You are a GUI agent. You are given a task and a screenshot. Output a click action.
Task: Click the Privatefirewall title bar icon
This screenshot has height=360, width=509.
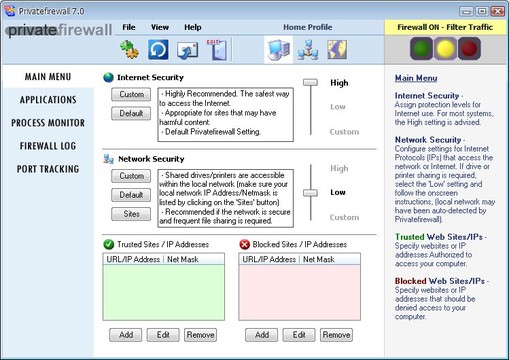pos(10,11)
